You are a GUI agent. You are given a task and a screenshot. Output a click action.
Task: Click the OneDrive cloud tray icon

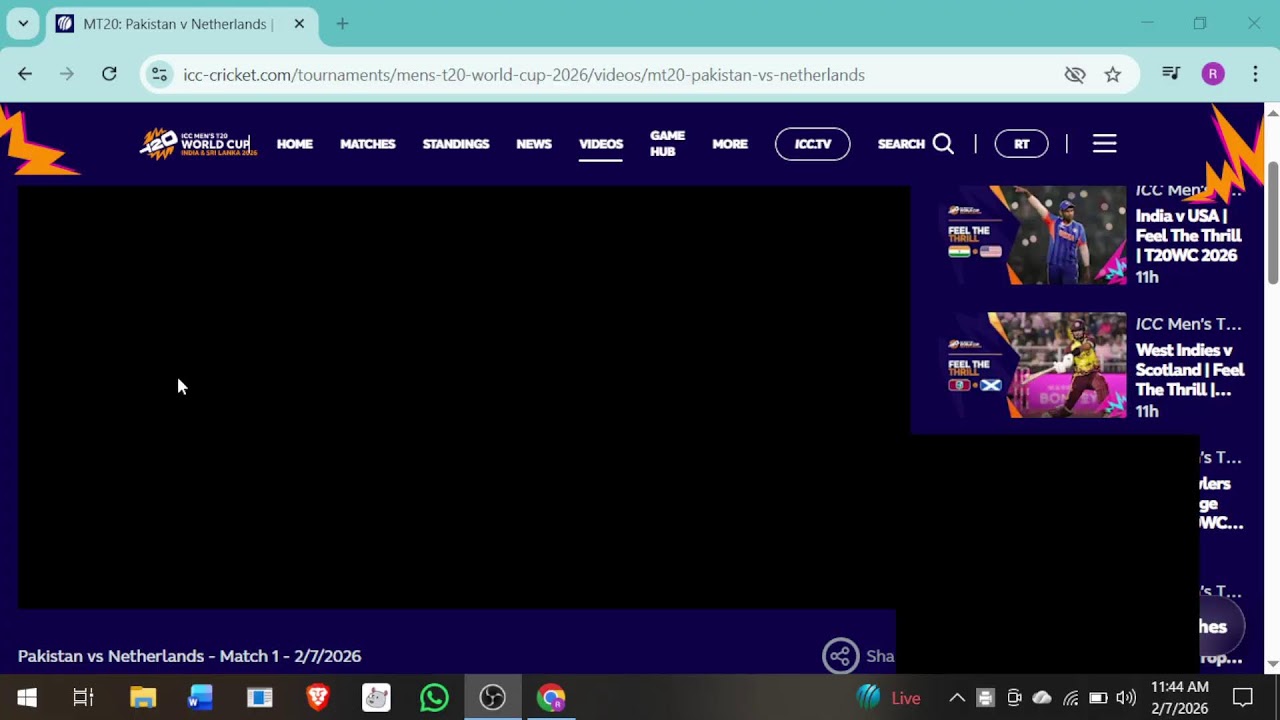[1042, 698]
